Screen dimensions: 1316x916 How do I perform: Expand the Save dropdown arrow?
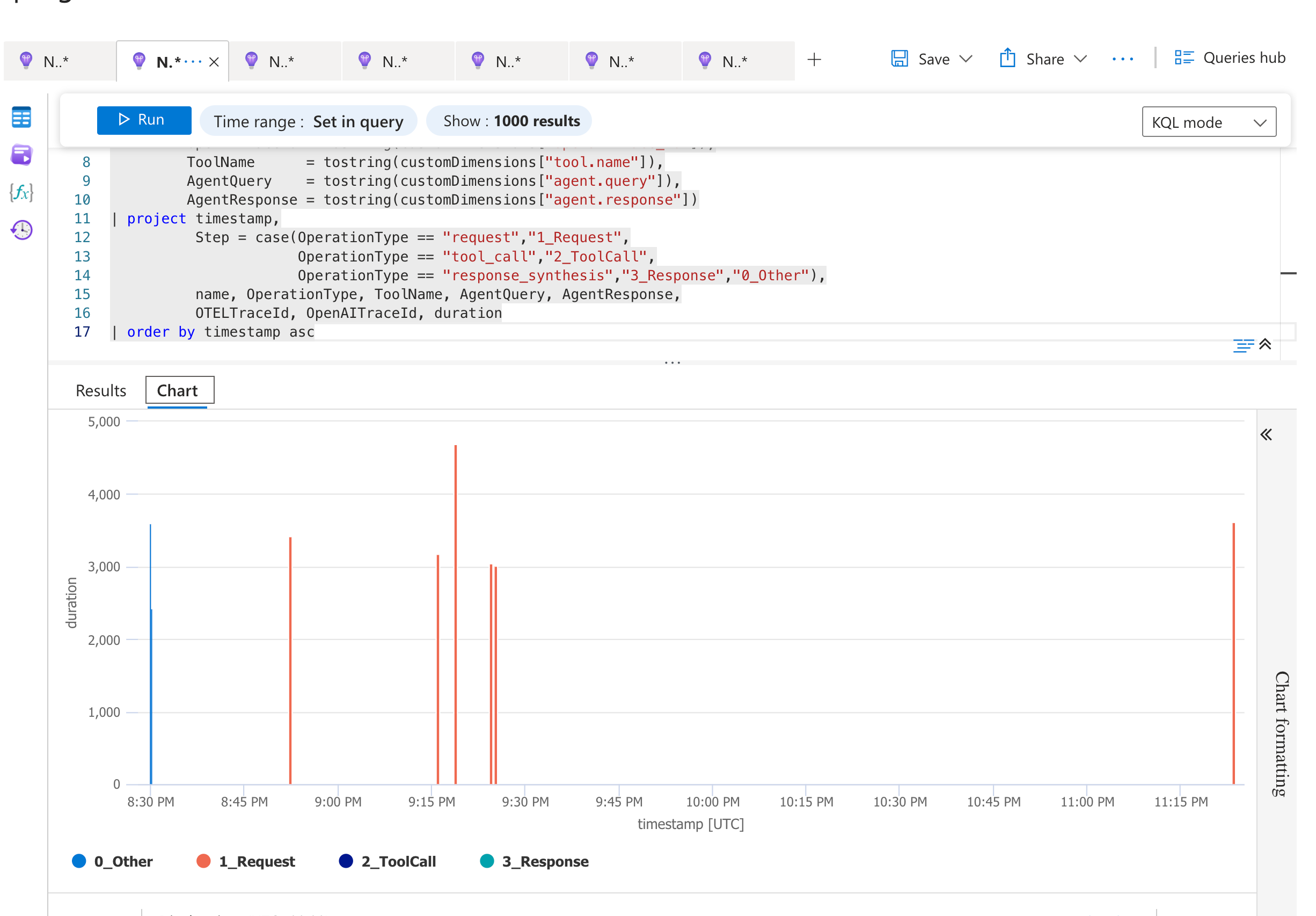965,59
